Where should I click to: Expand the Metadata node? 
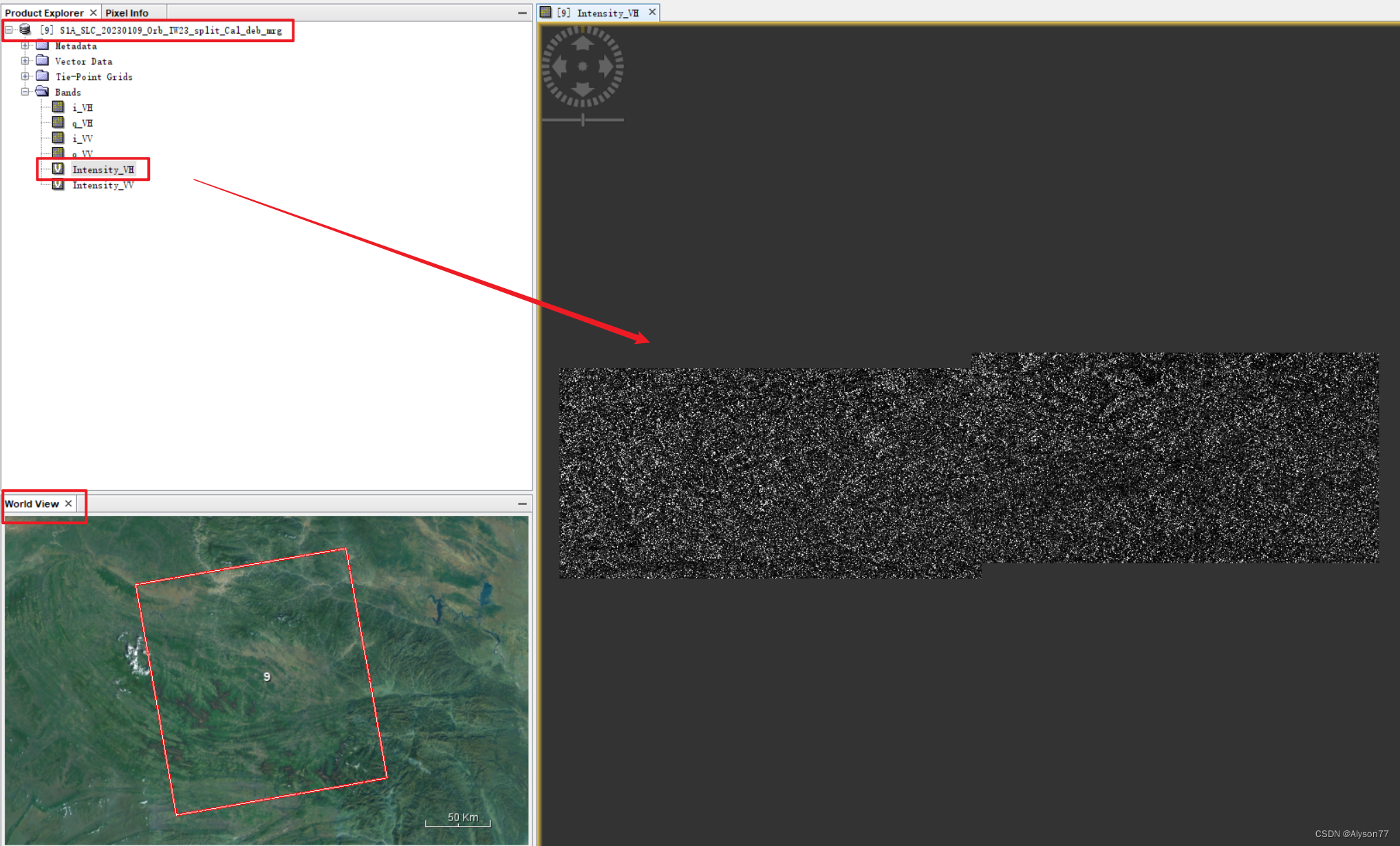(x=25, y=45)
